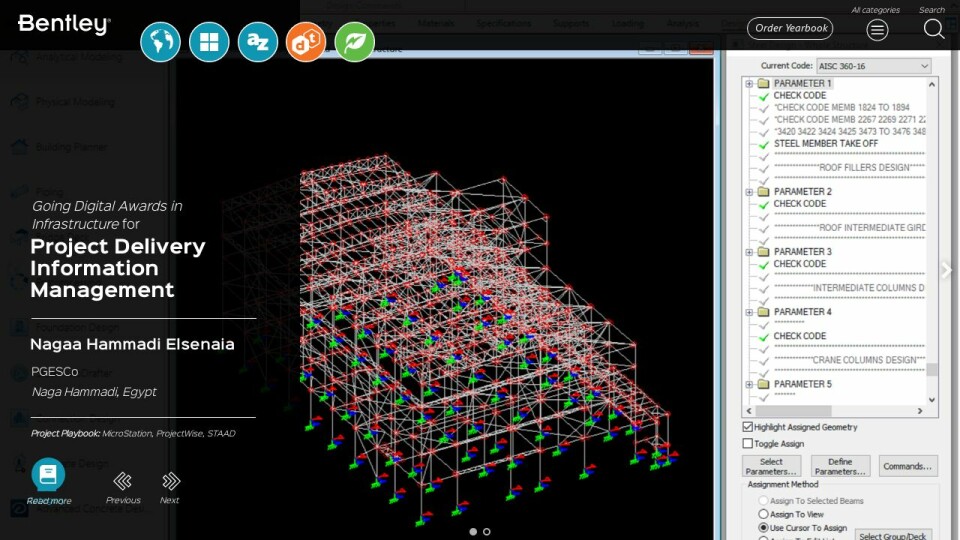
Task: Toggle Highlight Assigned Geometry checkbox
Action: (748, 427)
